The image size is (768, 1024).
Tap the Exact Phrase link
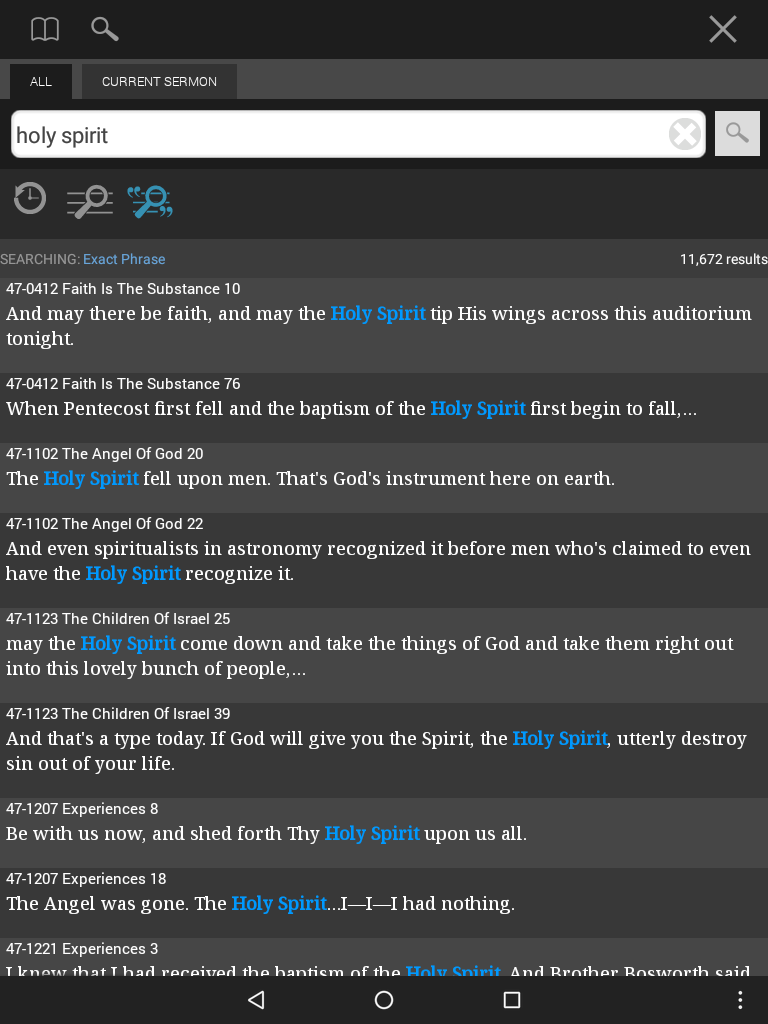click(124, 259)
